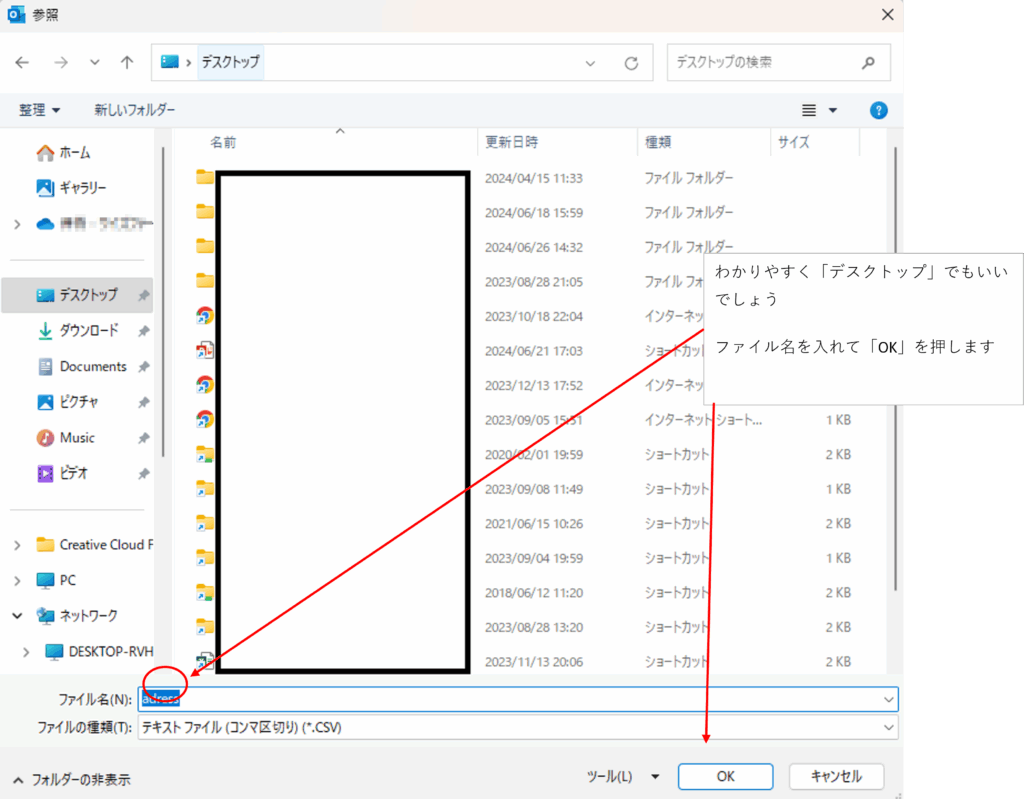Screen dimensions: 1024x799
Task: Click the Up one level arrow
Action: click(x=127, y=62)
